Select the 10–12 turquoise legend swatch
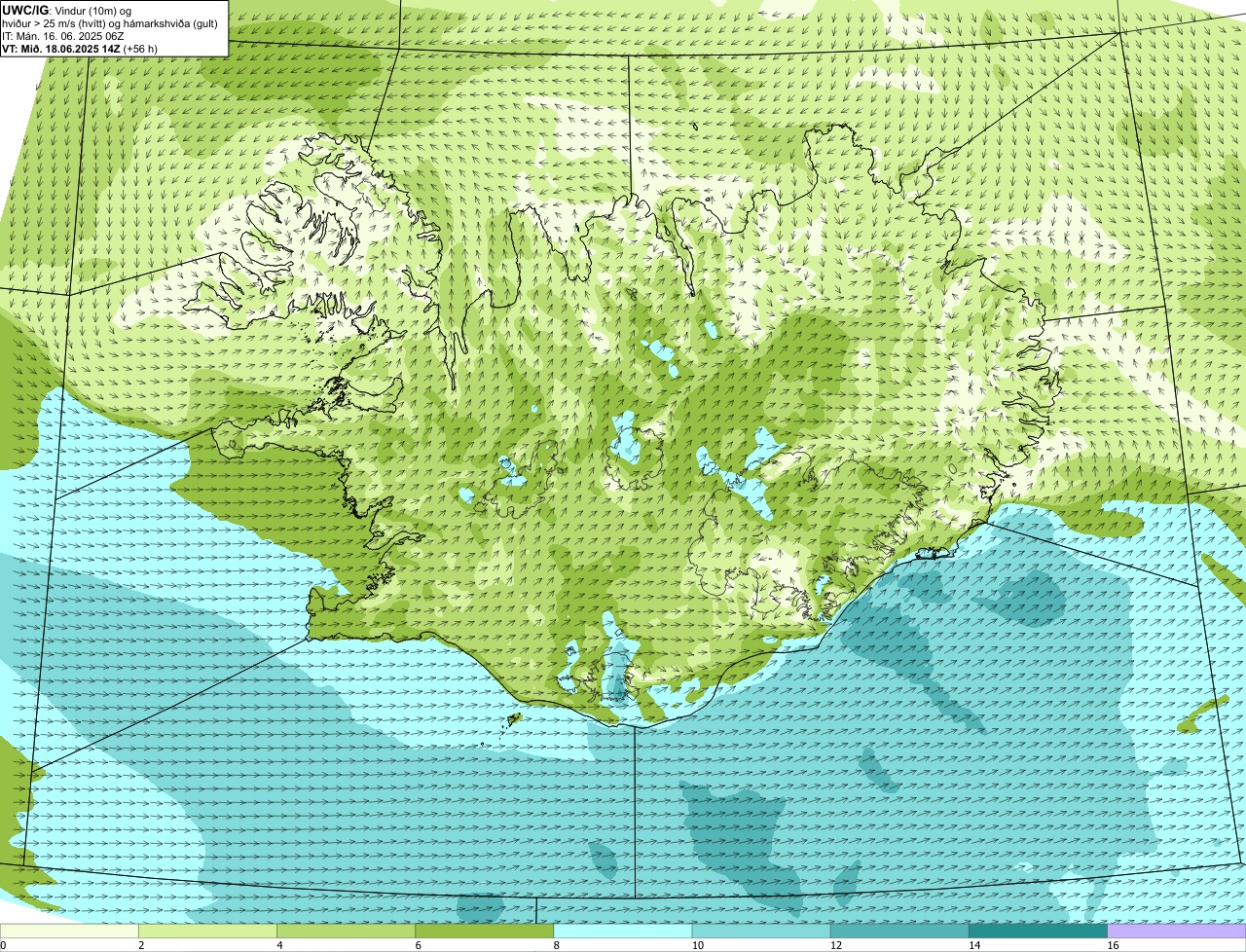 [761, 931]
